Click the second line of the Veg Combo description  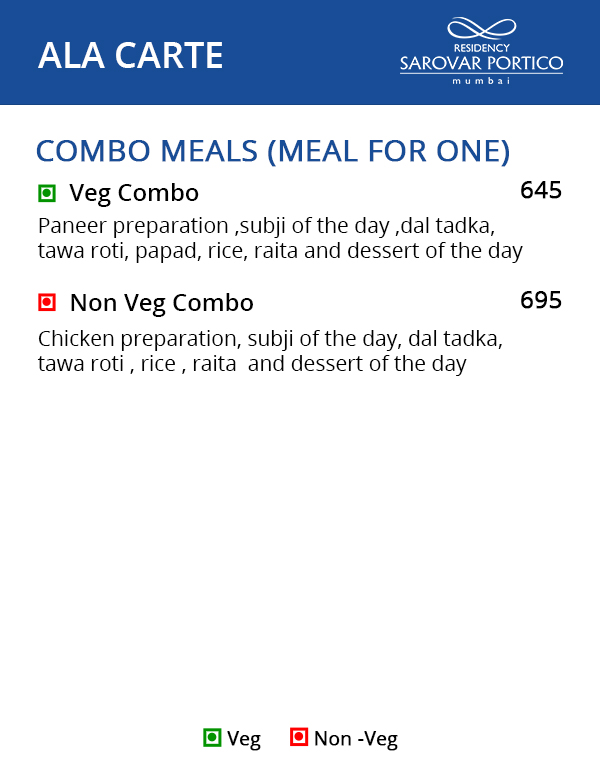(280, 250)
